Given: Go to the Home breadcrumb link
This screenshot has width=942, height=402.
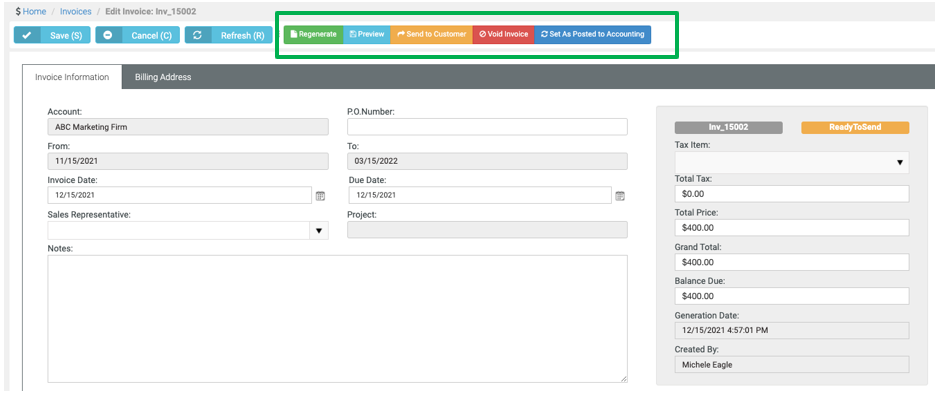Looking at the screenshot, I should click(34, 11).
